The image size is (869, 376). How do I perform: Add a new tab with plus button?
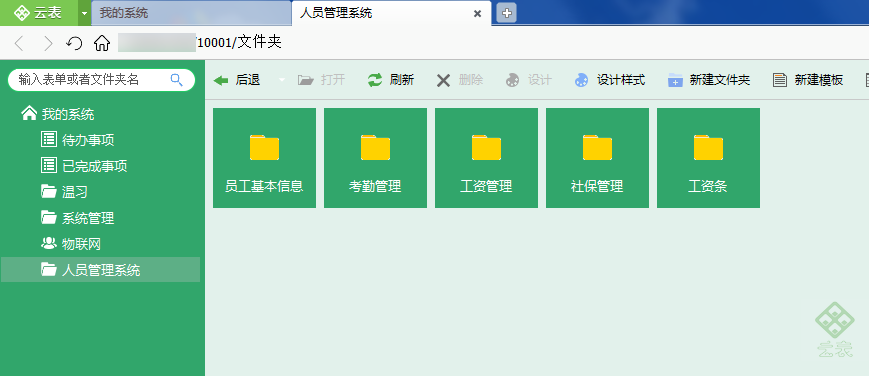506,13
